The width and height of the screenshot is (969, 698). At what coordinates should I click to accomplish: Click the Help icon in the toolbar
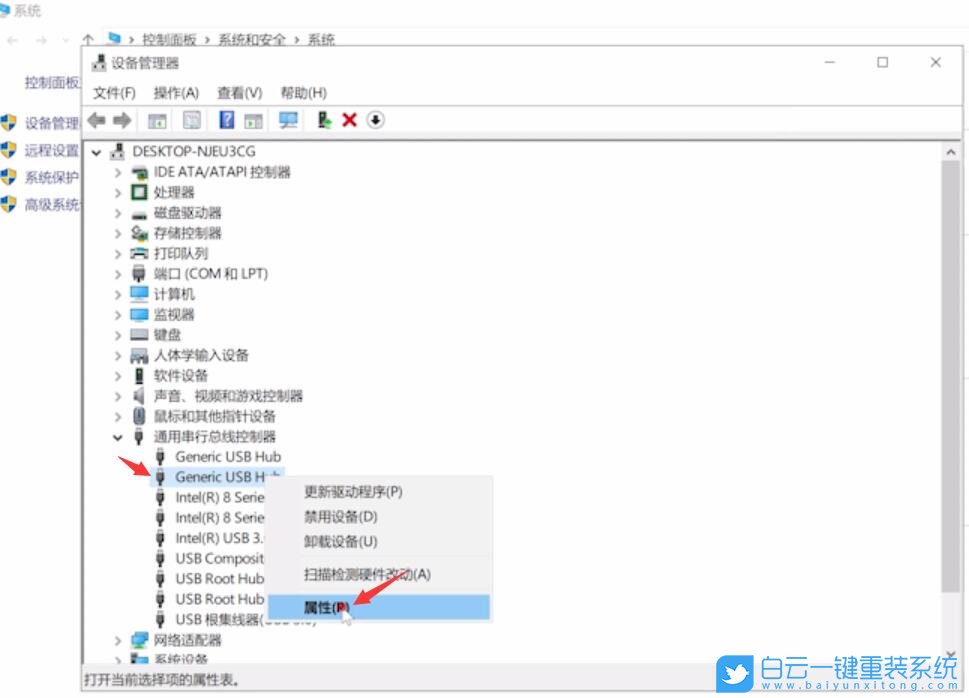point(225,120)
